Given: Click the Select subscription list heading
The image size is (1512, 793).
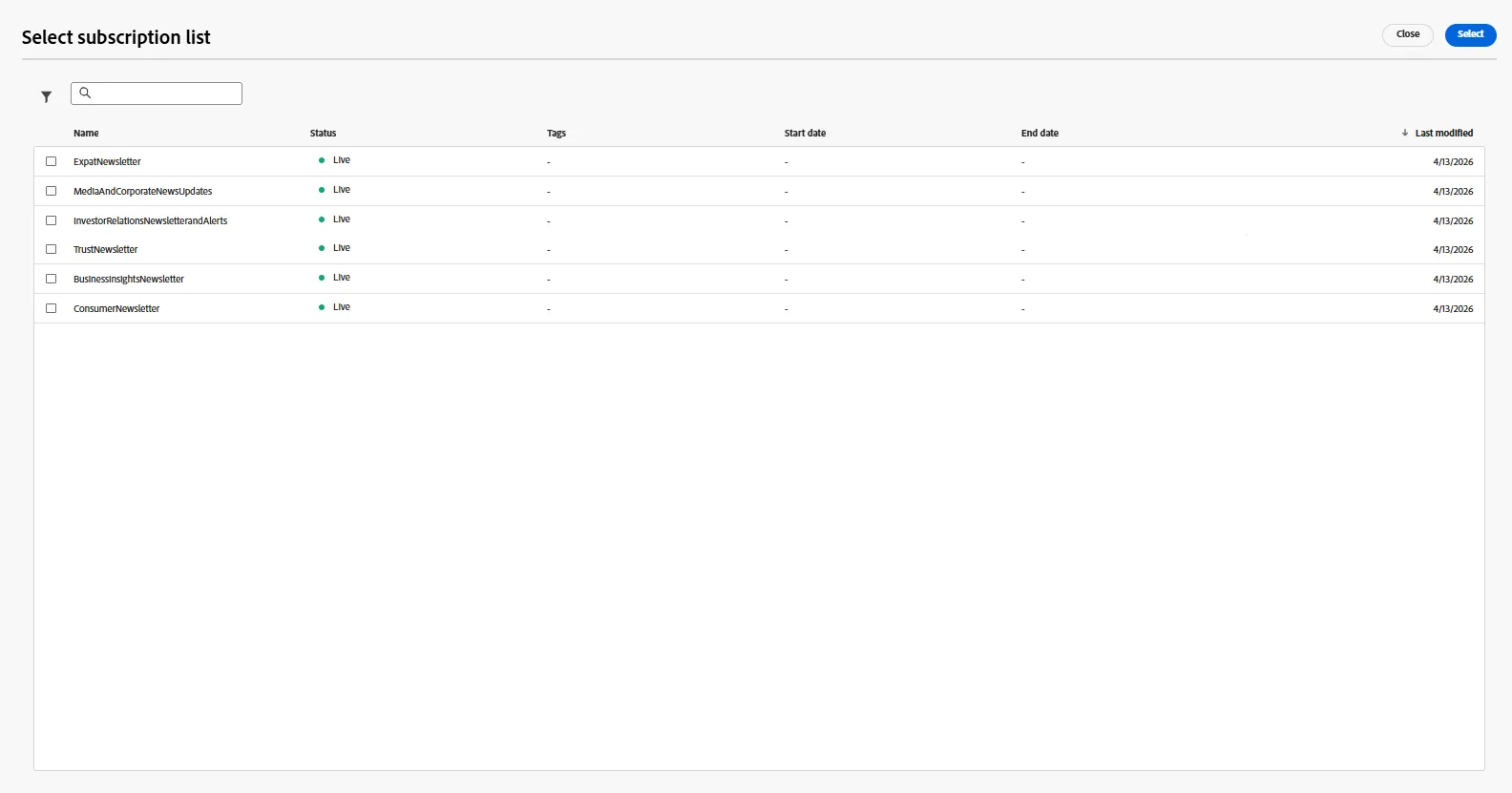Looking at the screenshot, I should click(x=116, y=37).
